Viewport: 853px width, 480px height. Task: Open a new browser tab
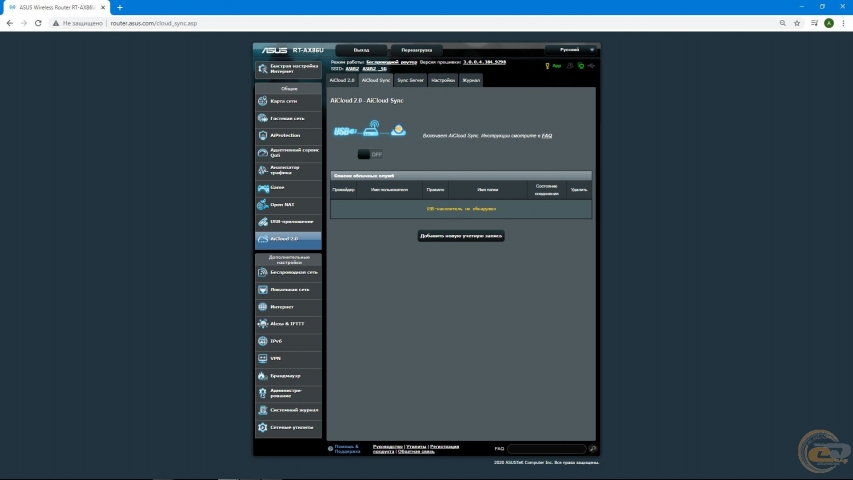[120, 8]
